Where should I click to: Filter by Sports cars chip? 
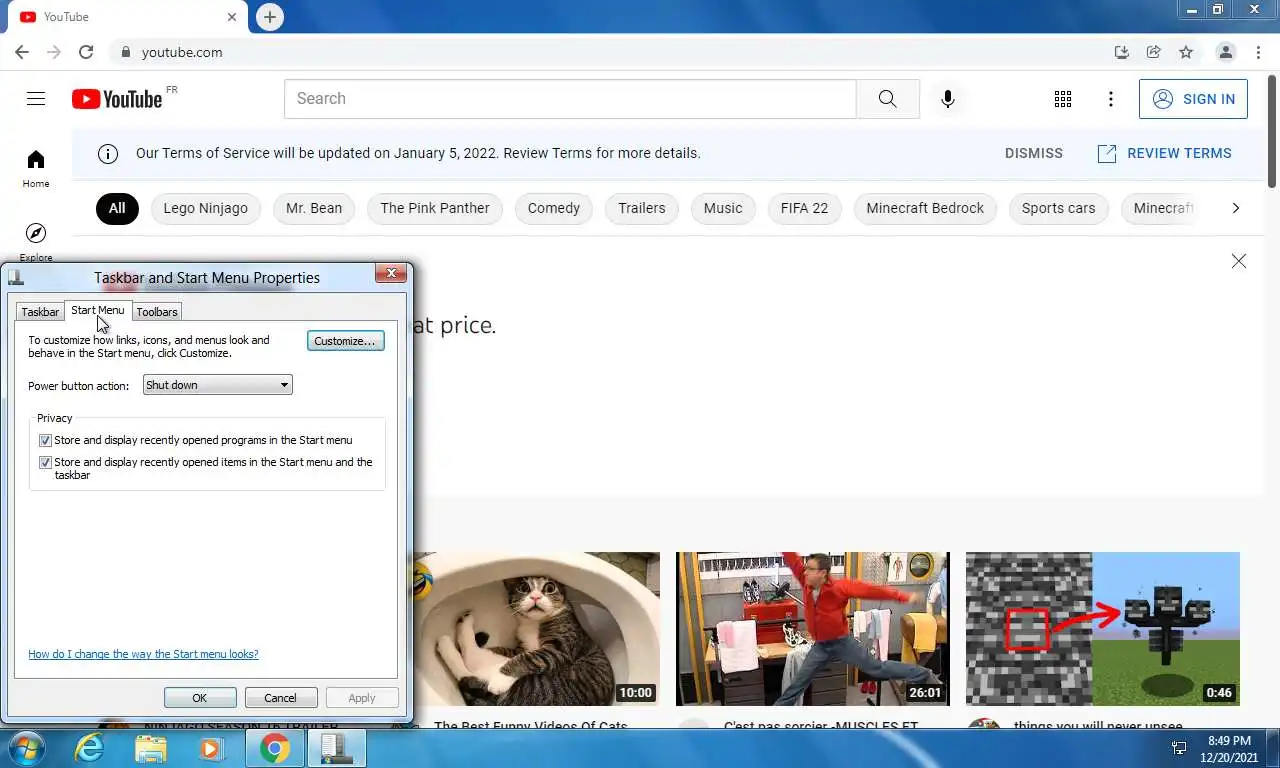(1059, 208)
